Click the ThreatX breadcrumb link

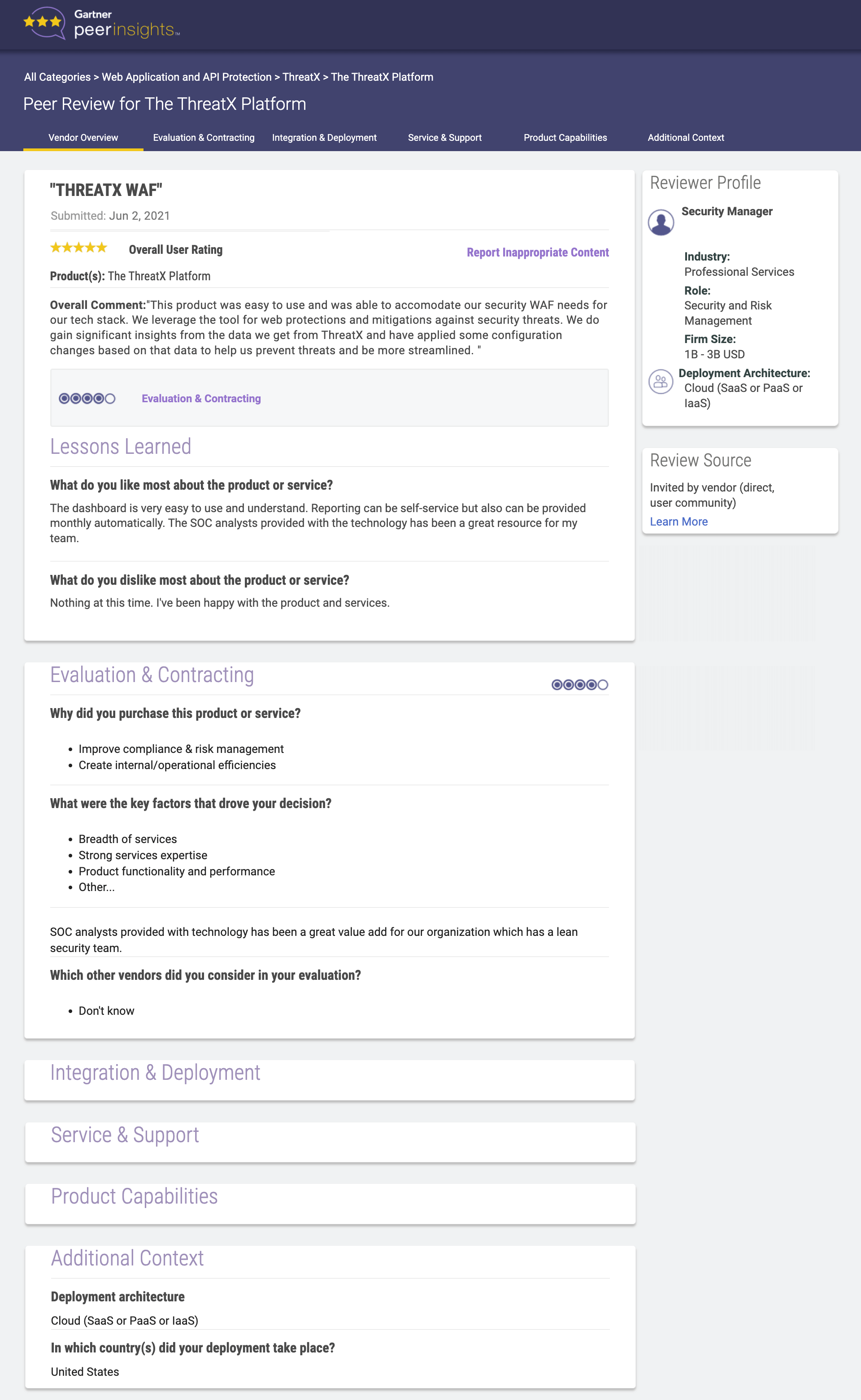click(300, 77)
